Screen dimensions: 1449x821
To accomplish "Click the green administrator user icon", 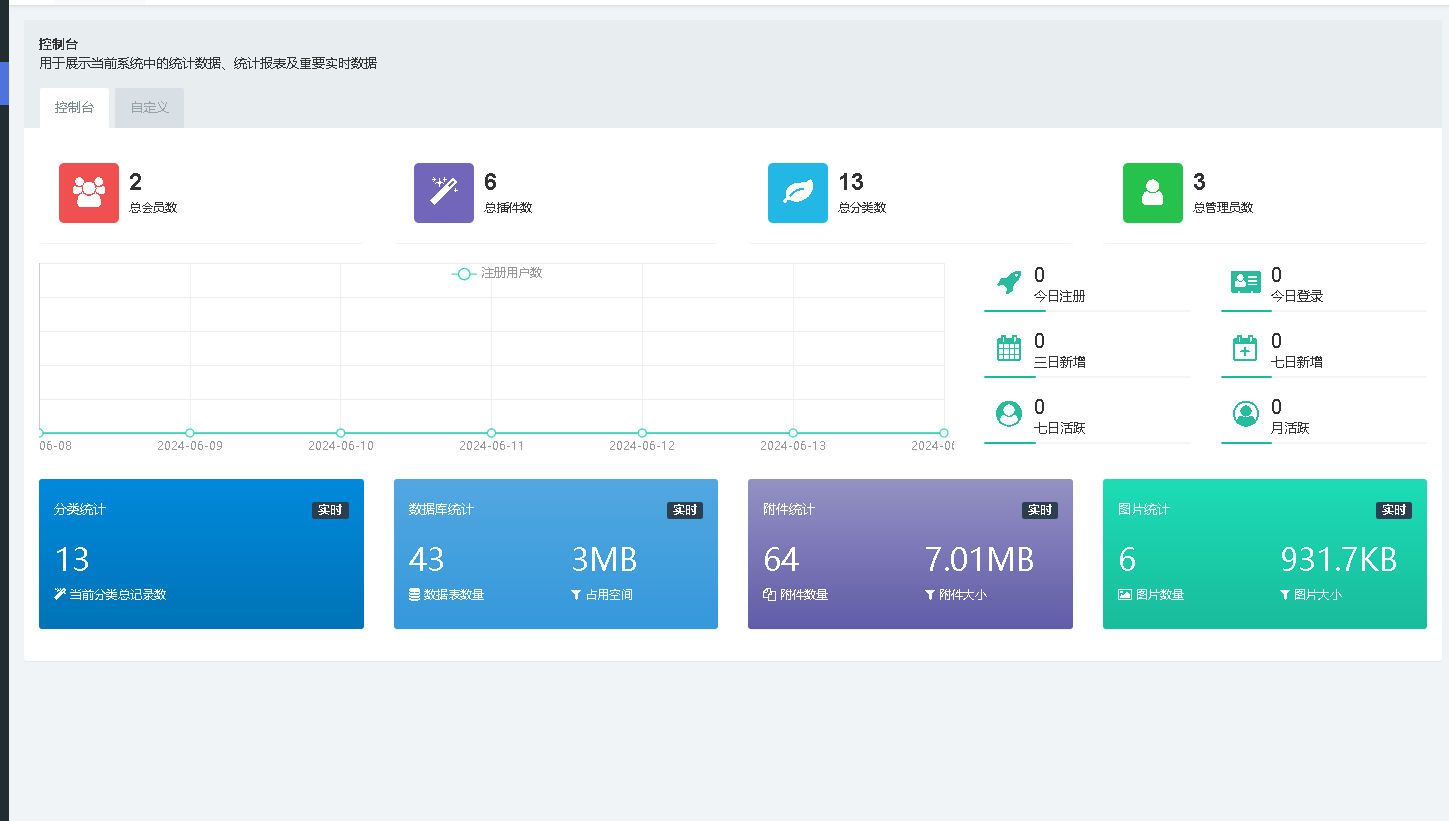I will coord(1153,193).
